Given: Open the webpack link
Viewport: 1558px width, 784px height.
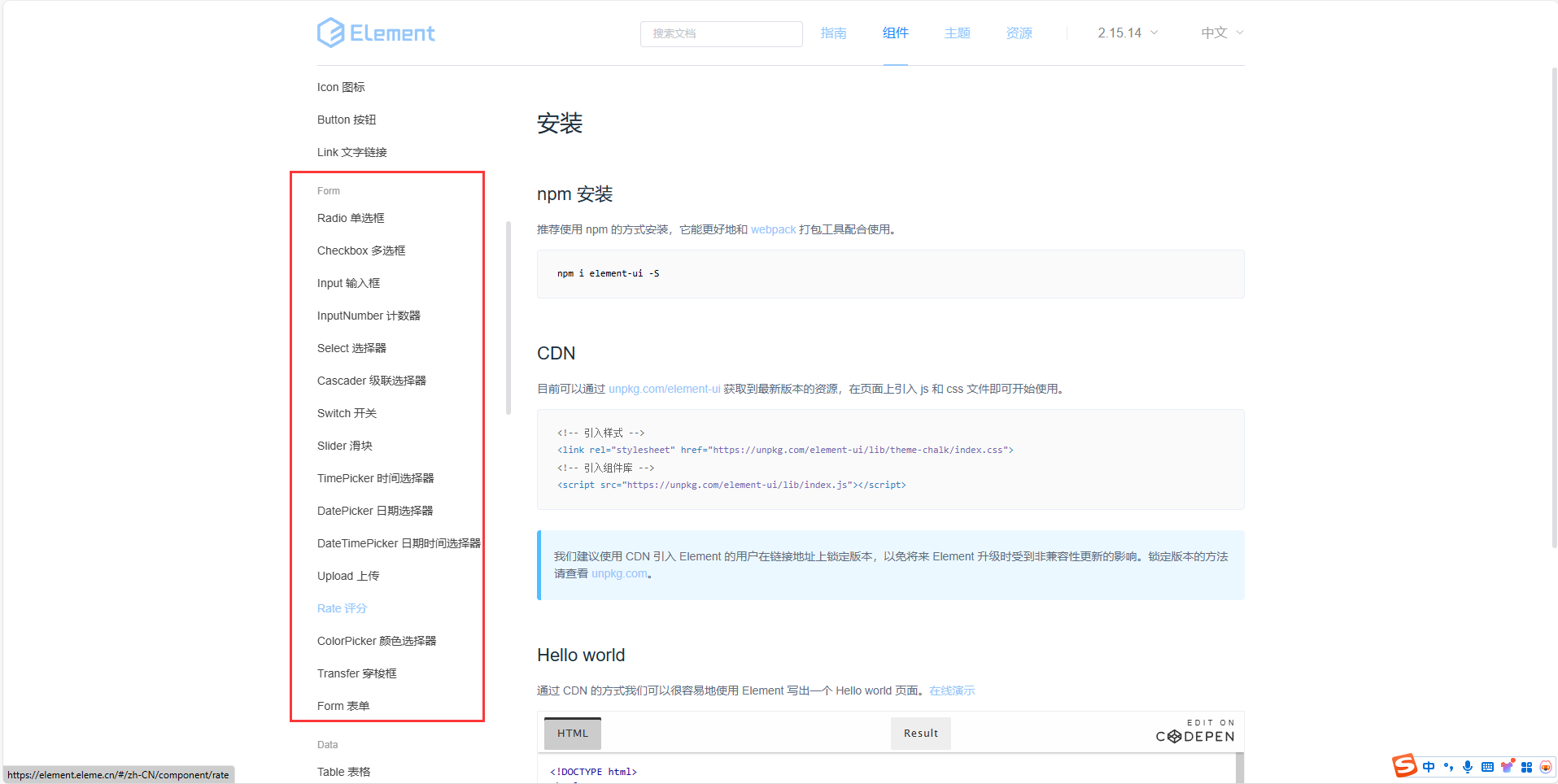Looking at the screenshot, I should [772, 229].
